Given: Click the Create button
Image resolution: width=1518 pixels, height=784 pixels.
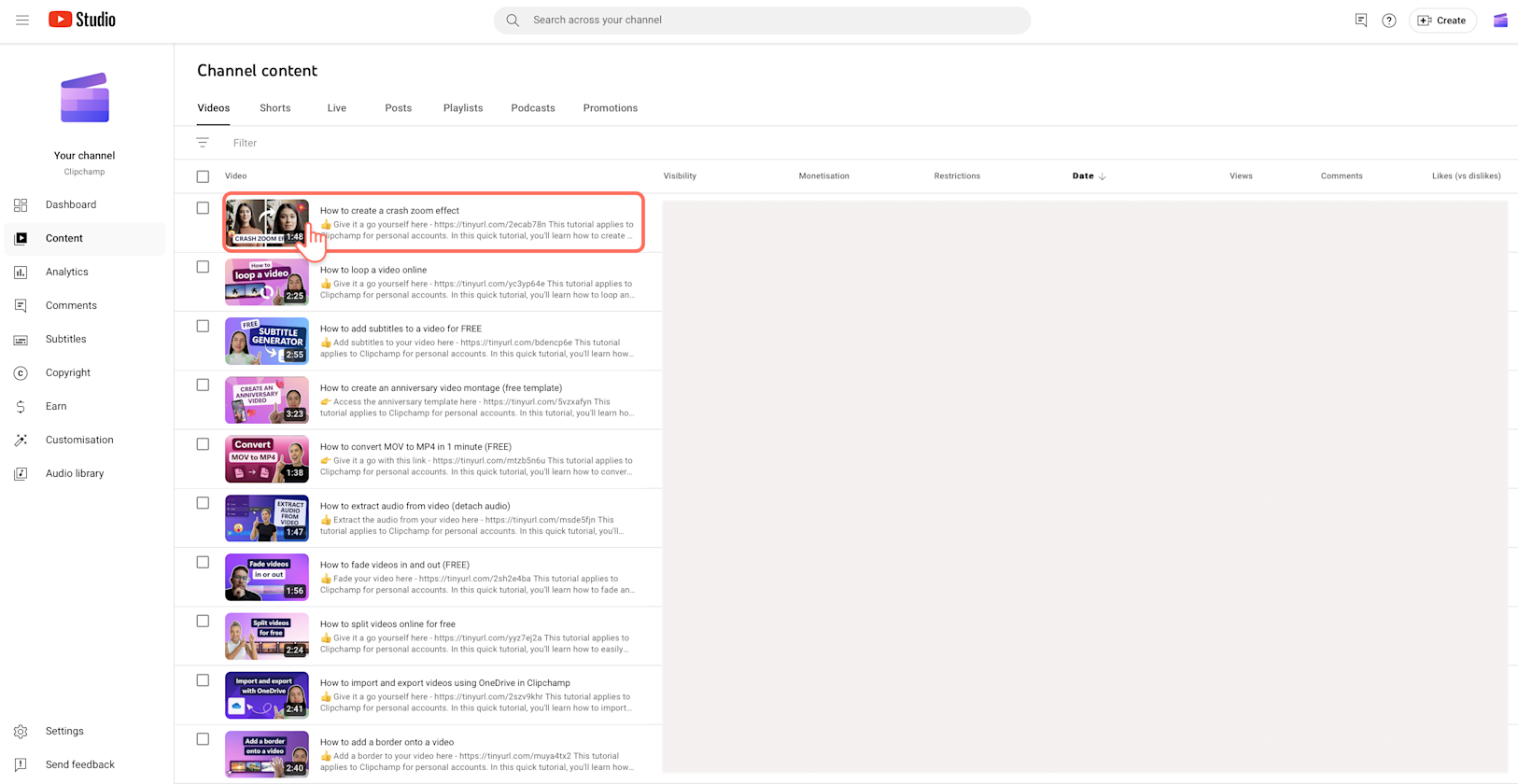Looking at the screenshot, I should point(1442,21).
